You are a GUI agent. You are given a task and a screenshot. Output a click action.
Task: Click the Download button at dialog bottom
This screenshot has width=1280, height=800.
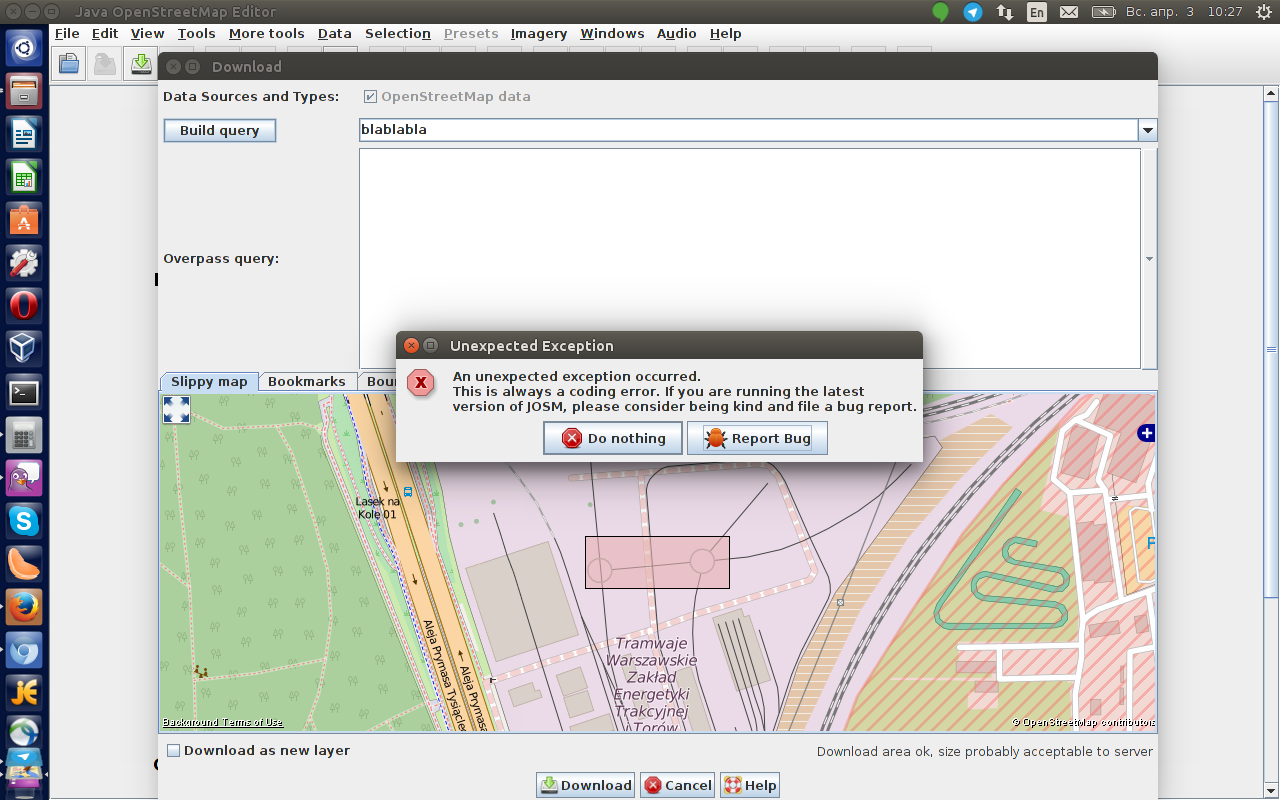click(x=586, y=785)
